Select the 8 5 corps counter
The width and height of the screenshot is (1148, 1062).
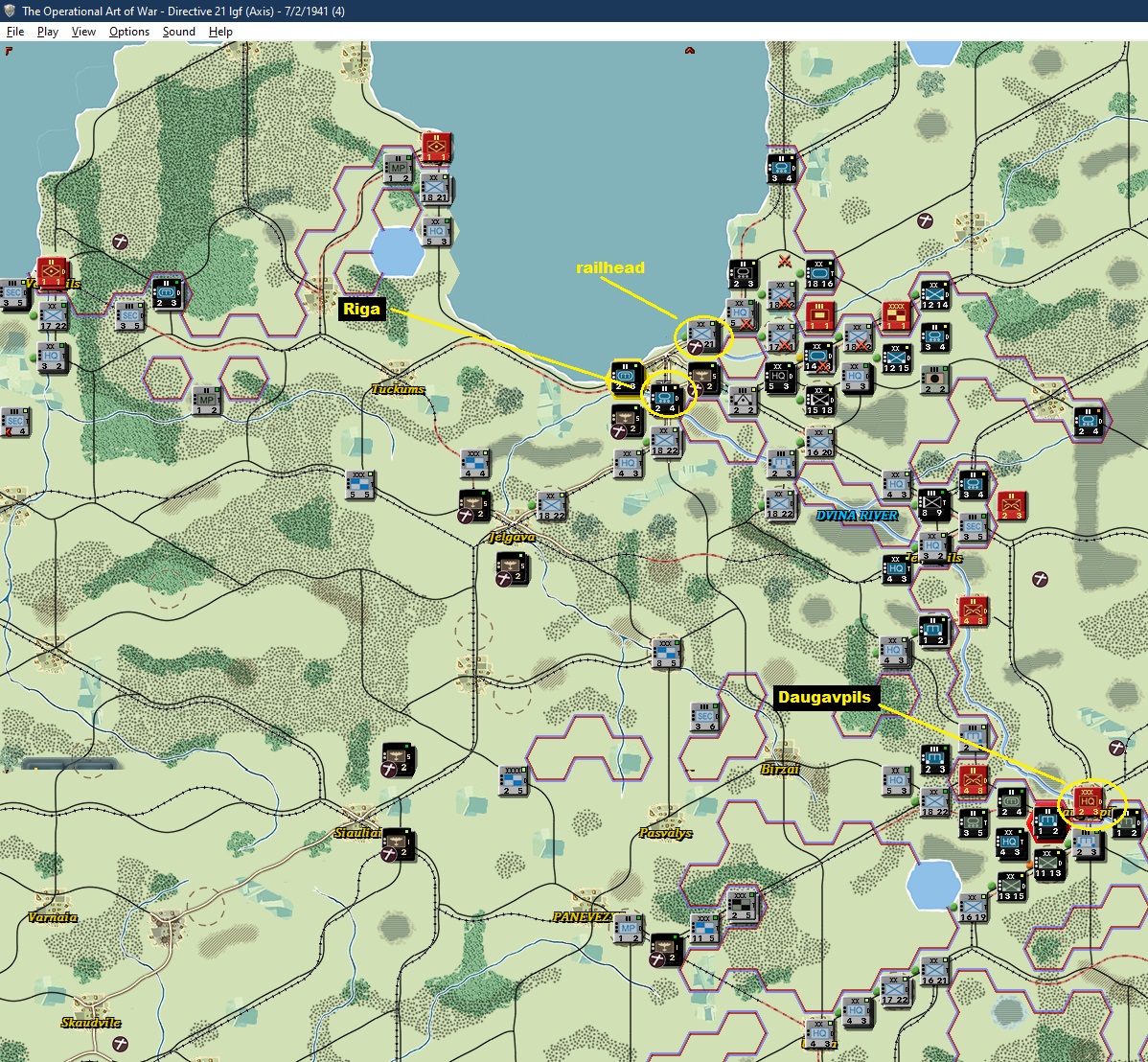coord(667,654)
